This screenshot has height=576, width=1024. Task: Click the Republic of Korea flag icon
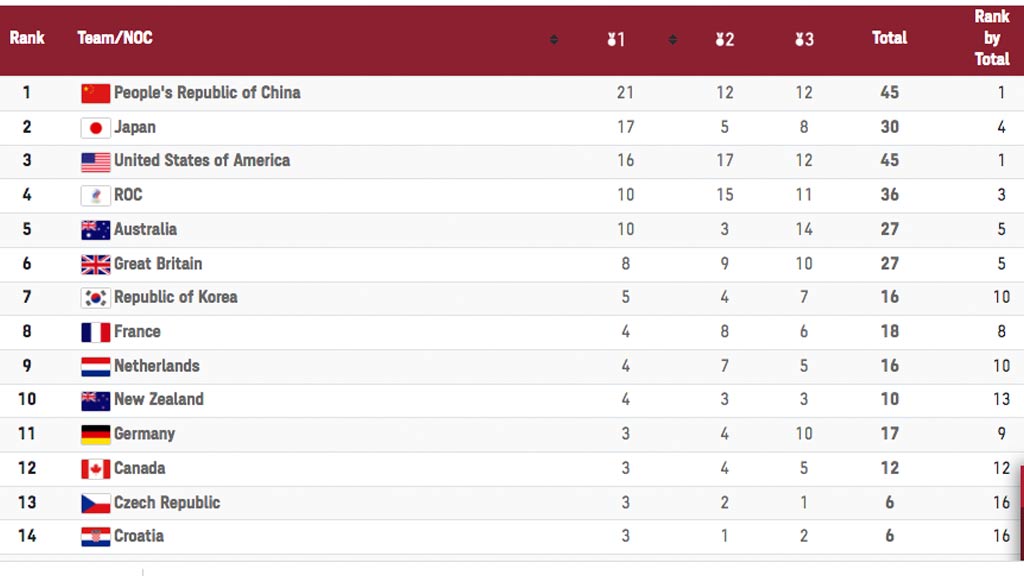pos(95,298)
